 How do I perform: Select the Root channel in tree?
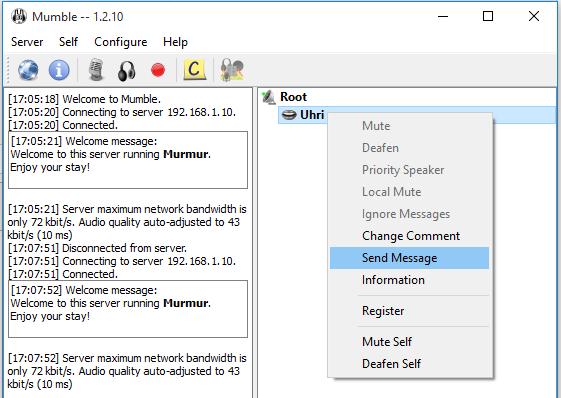click(293, 97)
